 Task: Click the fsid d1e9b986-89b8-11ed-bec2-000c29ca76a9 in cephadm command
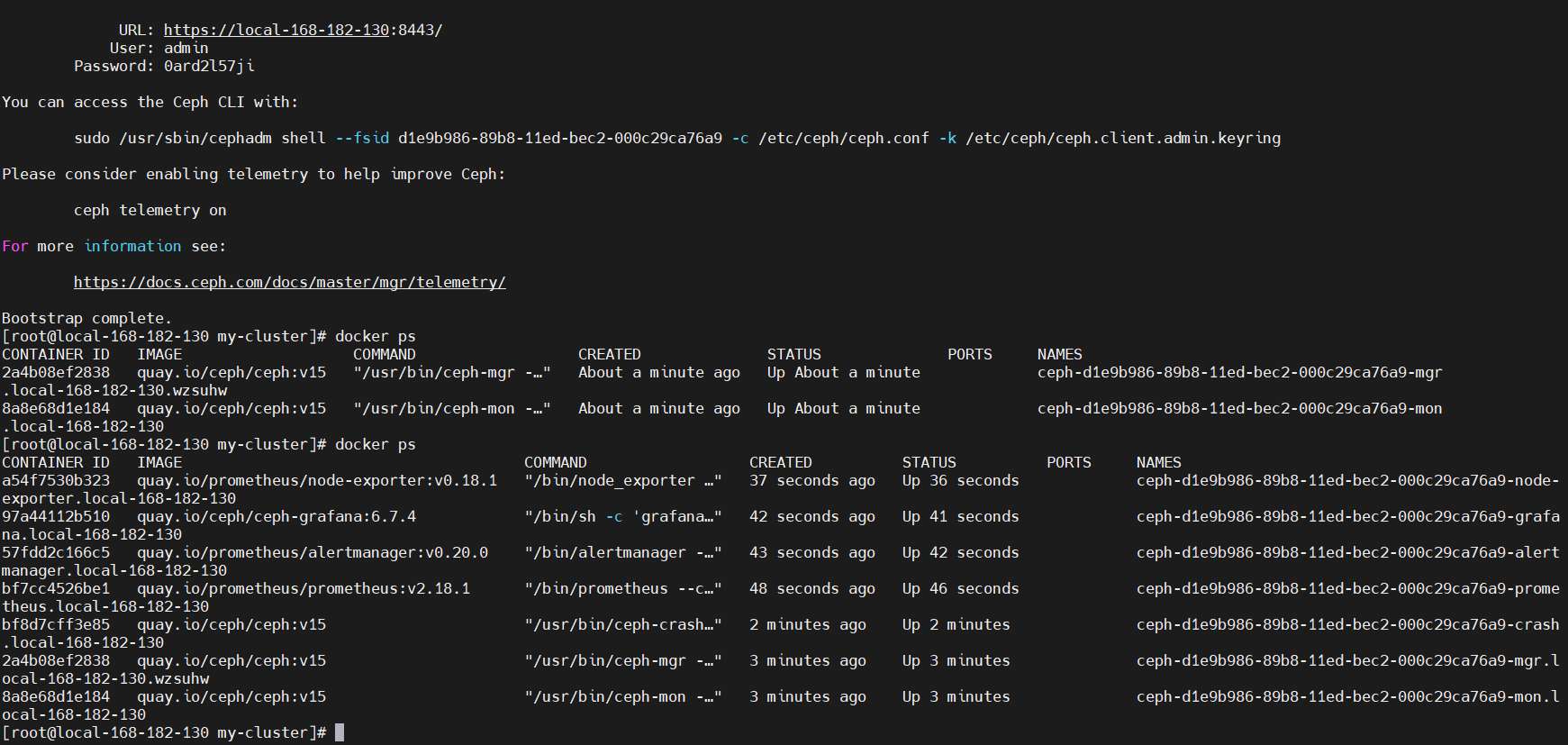point(560,138)
